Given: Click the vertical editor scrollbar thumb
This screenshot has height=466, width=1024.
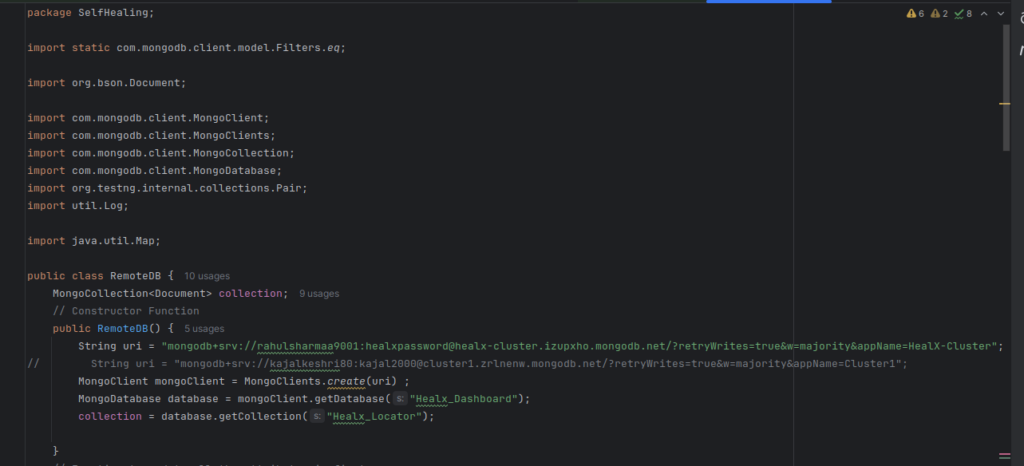Looking at the screenshot, I should pyautogui.click(x=1006, y=87).
